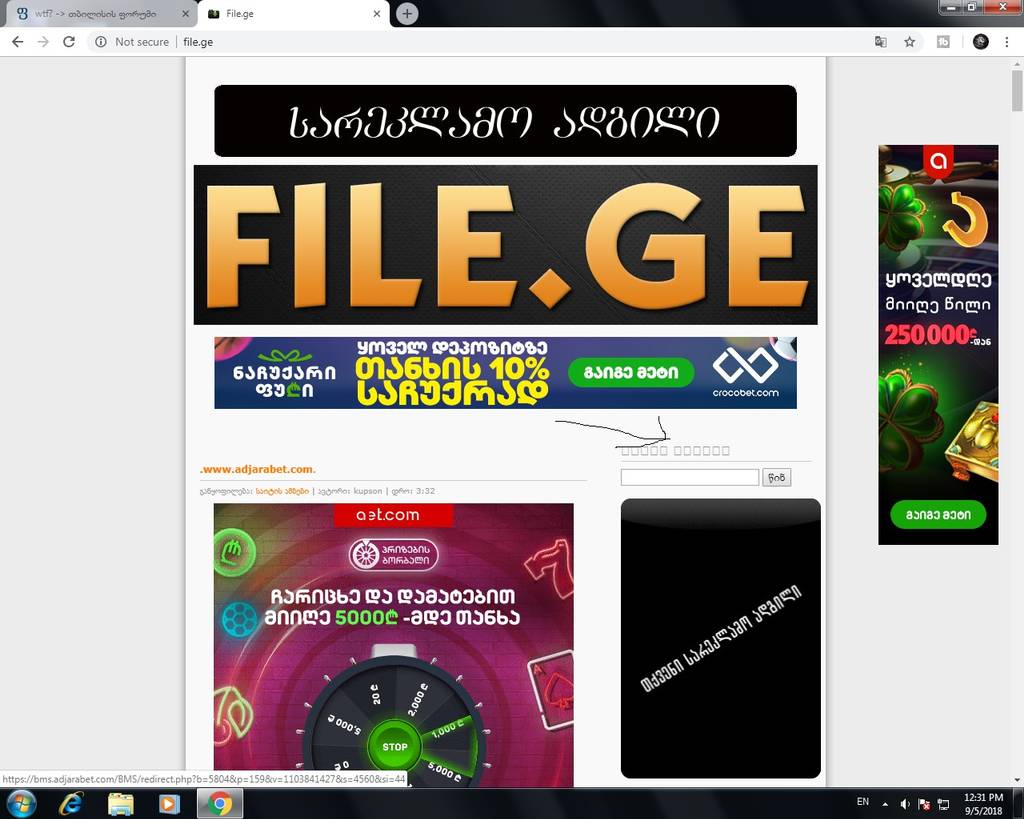The width and height of the screenshot is (1024, 819).
Task: Open Chrome profile avatar
Action: coord(980,42)
